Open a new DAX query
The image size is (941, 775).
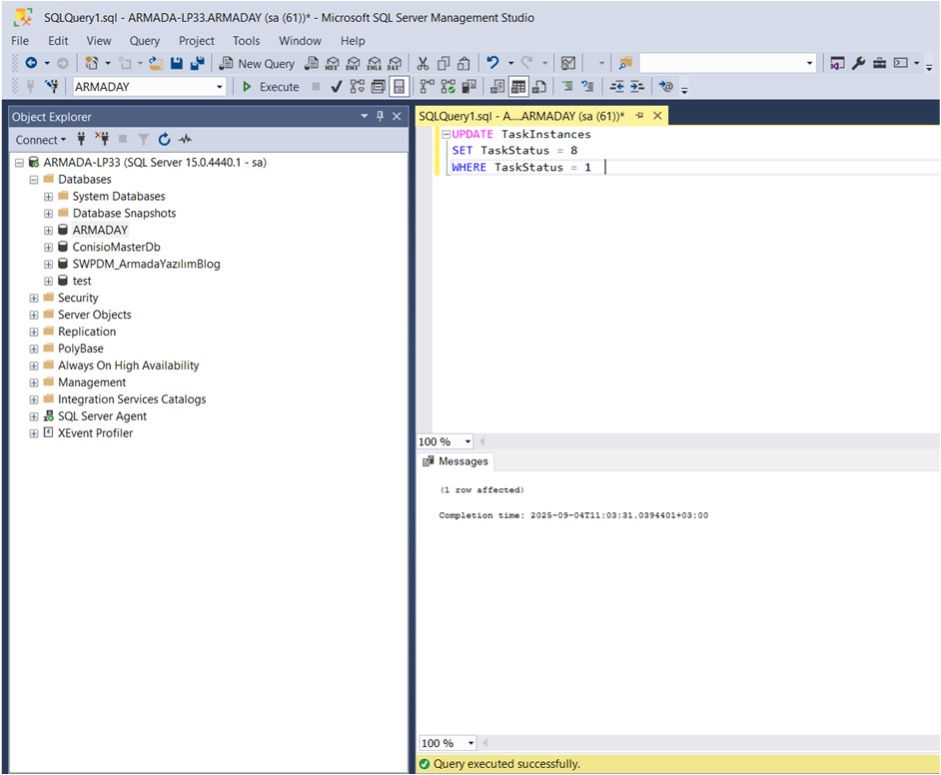pyautogui.click(x=394, y=63)
